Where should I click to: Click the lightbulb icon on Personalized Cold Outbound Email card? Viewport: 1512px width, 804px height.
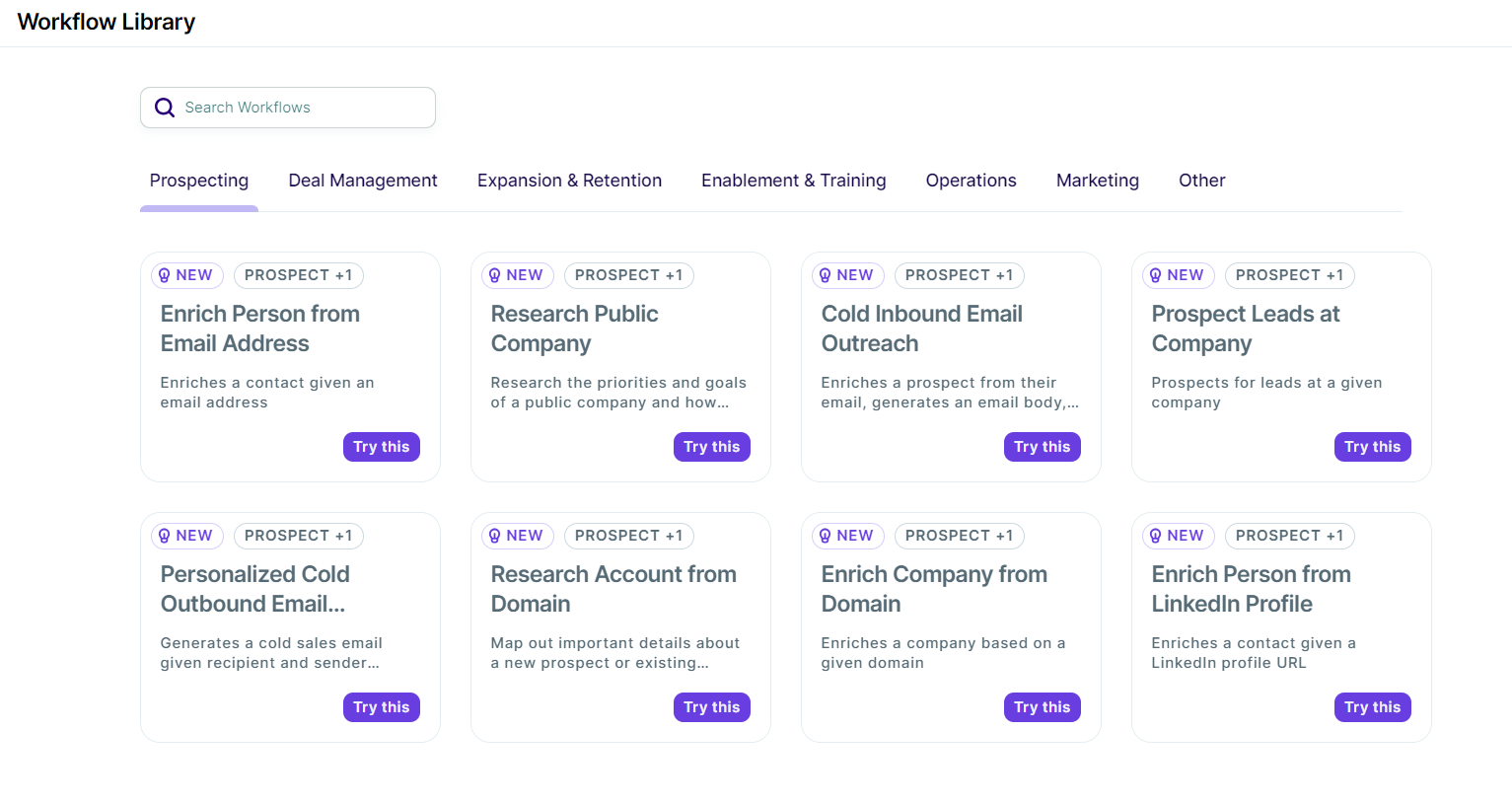165,536
